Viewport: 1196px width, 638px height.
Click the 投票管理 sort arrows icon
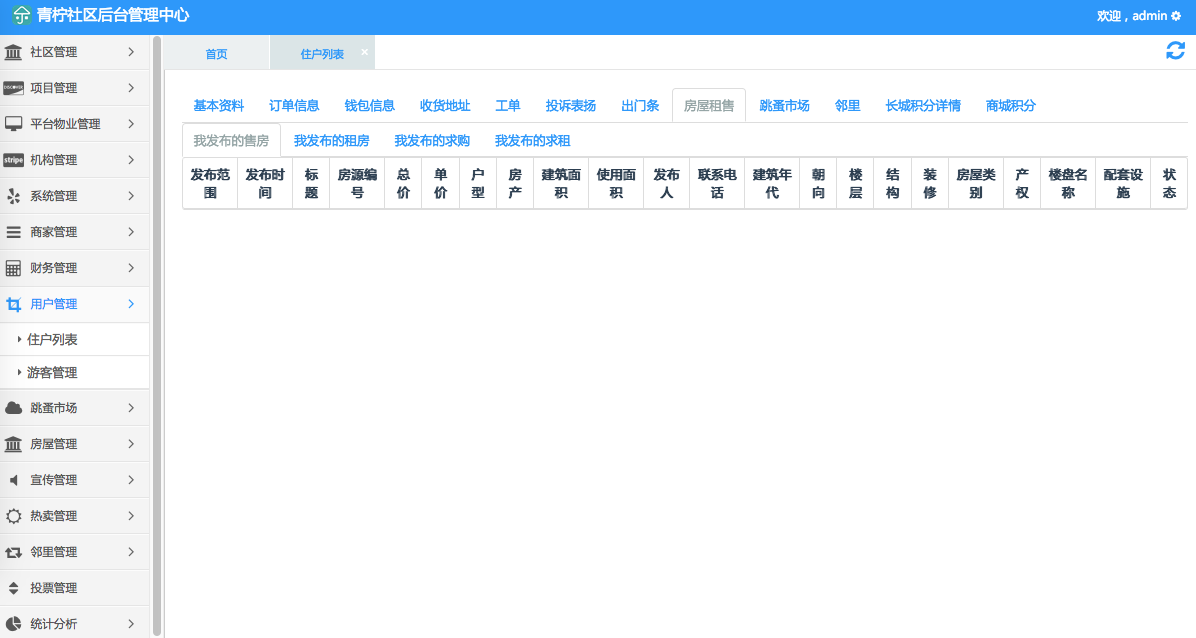point(13,588)
